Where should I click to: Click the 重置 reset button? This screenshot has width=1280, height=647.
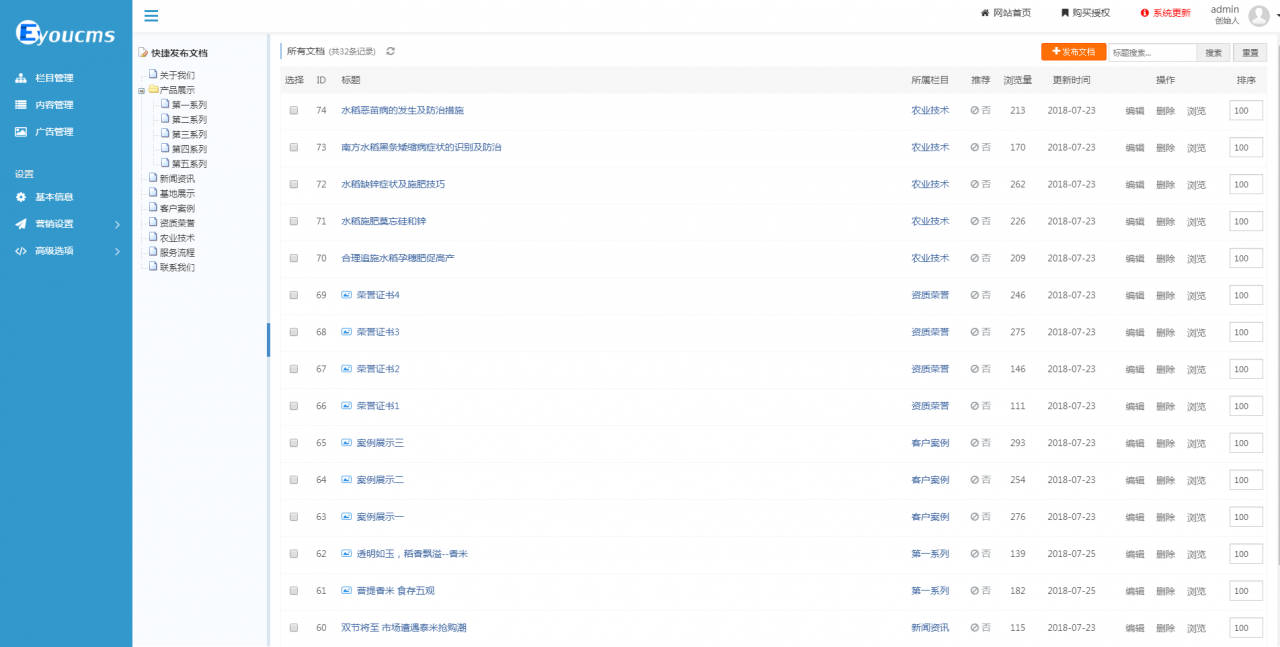pos(1249,52)
